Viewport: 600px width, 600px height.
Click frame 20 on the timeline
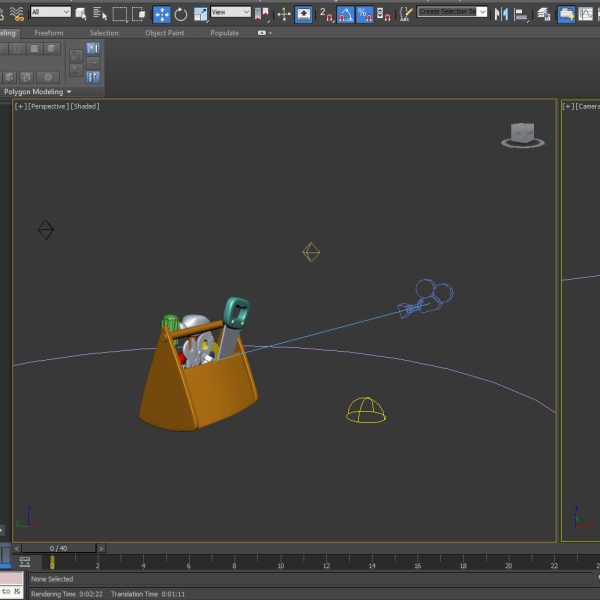click(508, 566)
